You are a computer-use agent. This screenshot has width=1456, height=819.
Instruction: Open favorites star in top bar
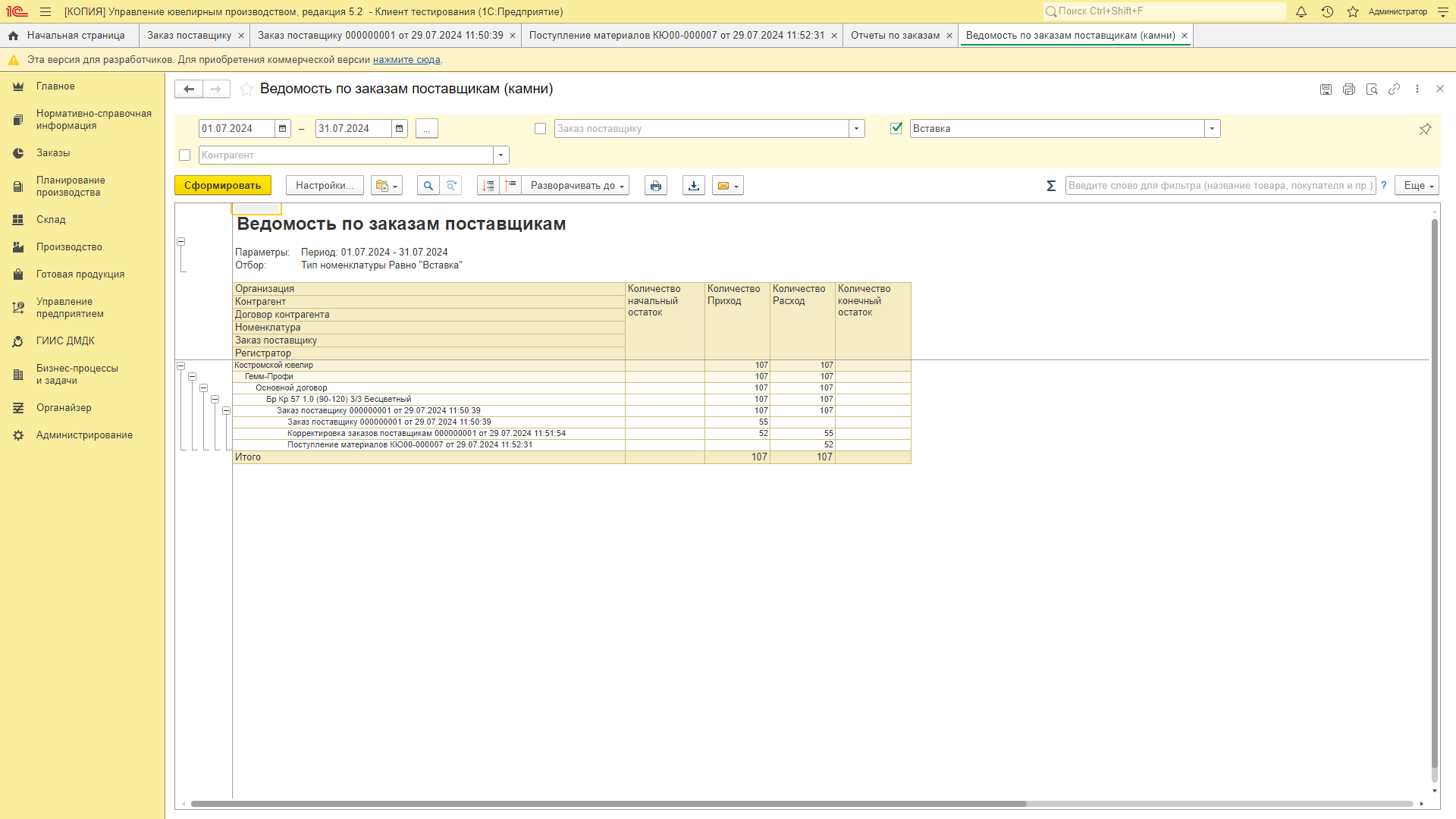[x=1353, y=12]
